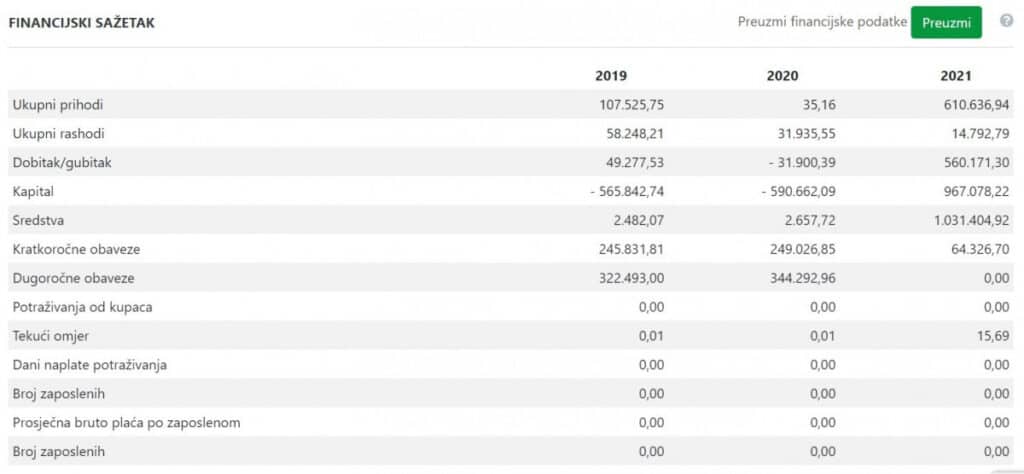Select the 2021 column header
The width and height of the screenshot is (1024, 474).
(955, 76)
